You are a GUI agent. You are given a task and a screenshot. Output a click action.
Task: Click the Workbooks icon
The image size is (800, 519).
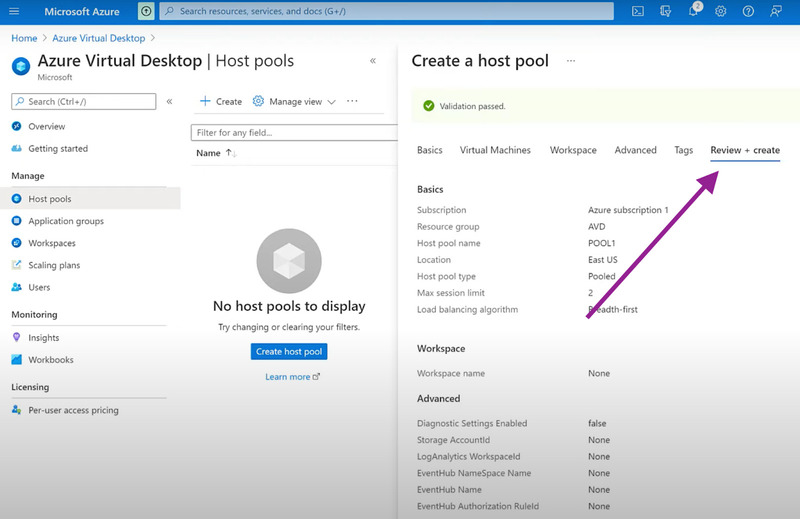17,360
